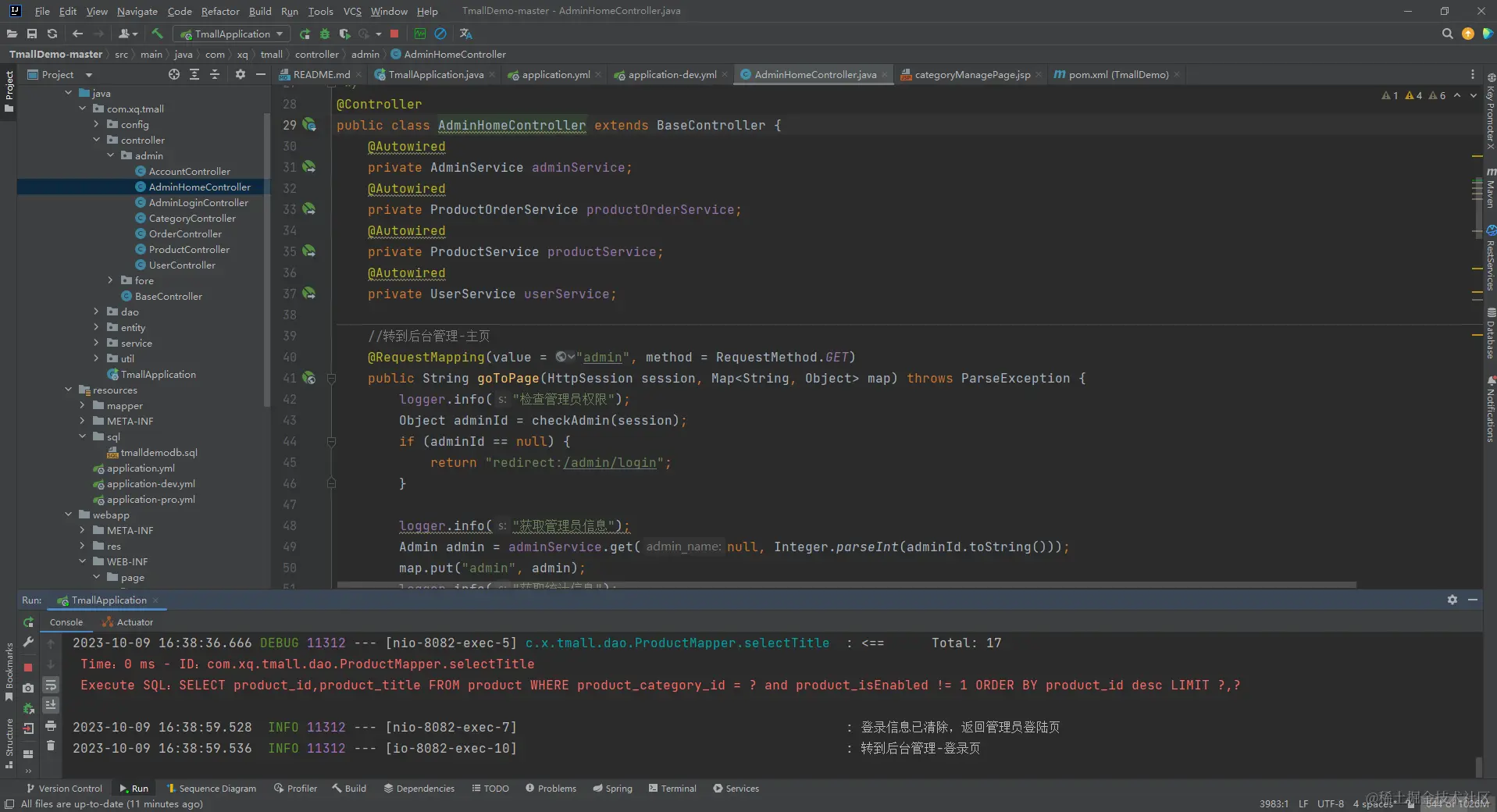Click the Translate icon in the toolbar
1497x812 pixels.
click(466, 34)
